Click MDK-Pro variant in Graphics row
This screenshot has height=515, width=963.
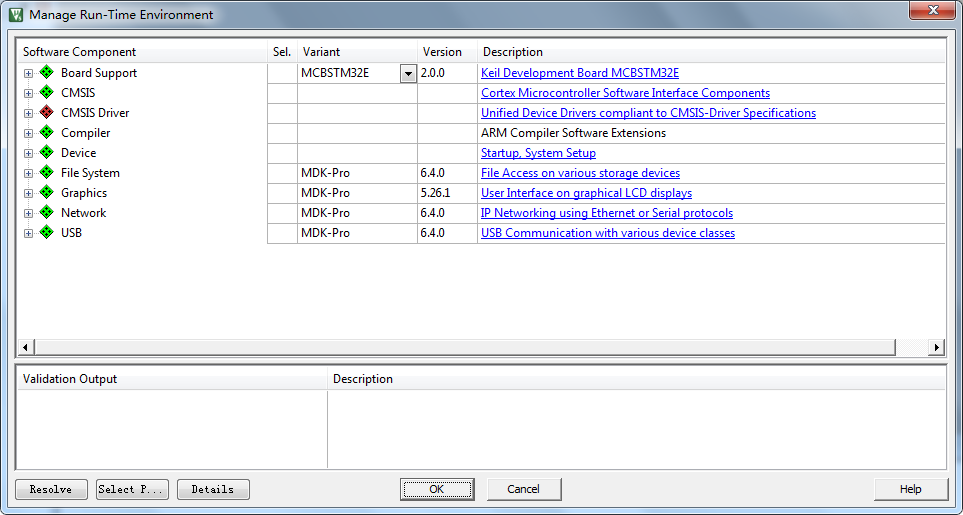[x=326, y=193]
